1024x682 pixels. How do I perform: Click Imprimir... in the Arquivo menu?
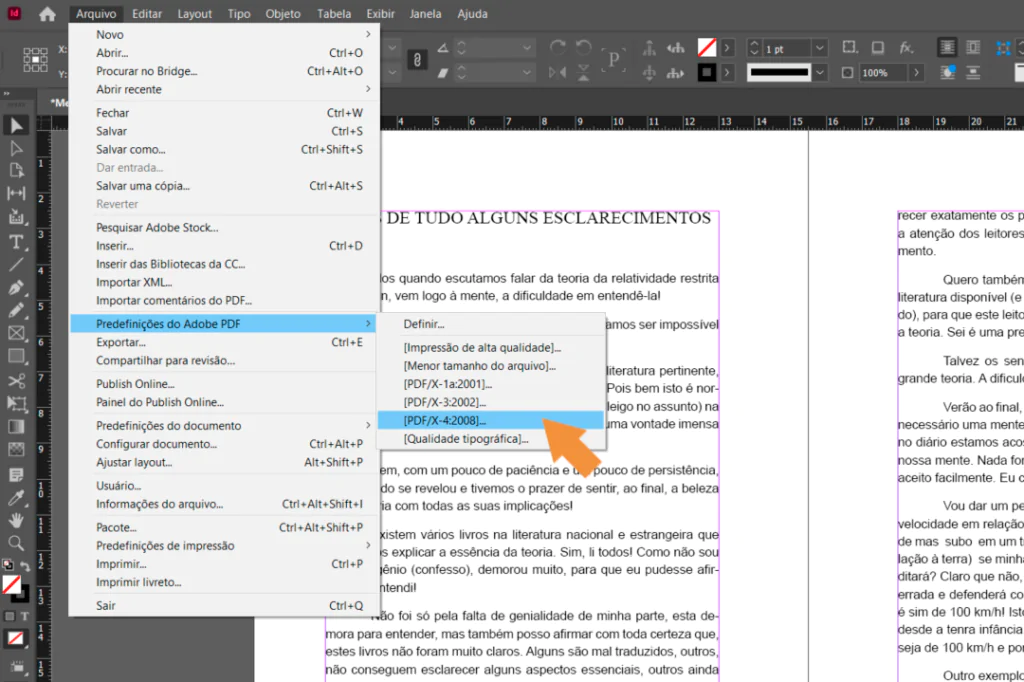[224, 564]
